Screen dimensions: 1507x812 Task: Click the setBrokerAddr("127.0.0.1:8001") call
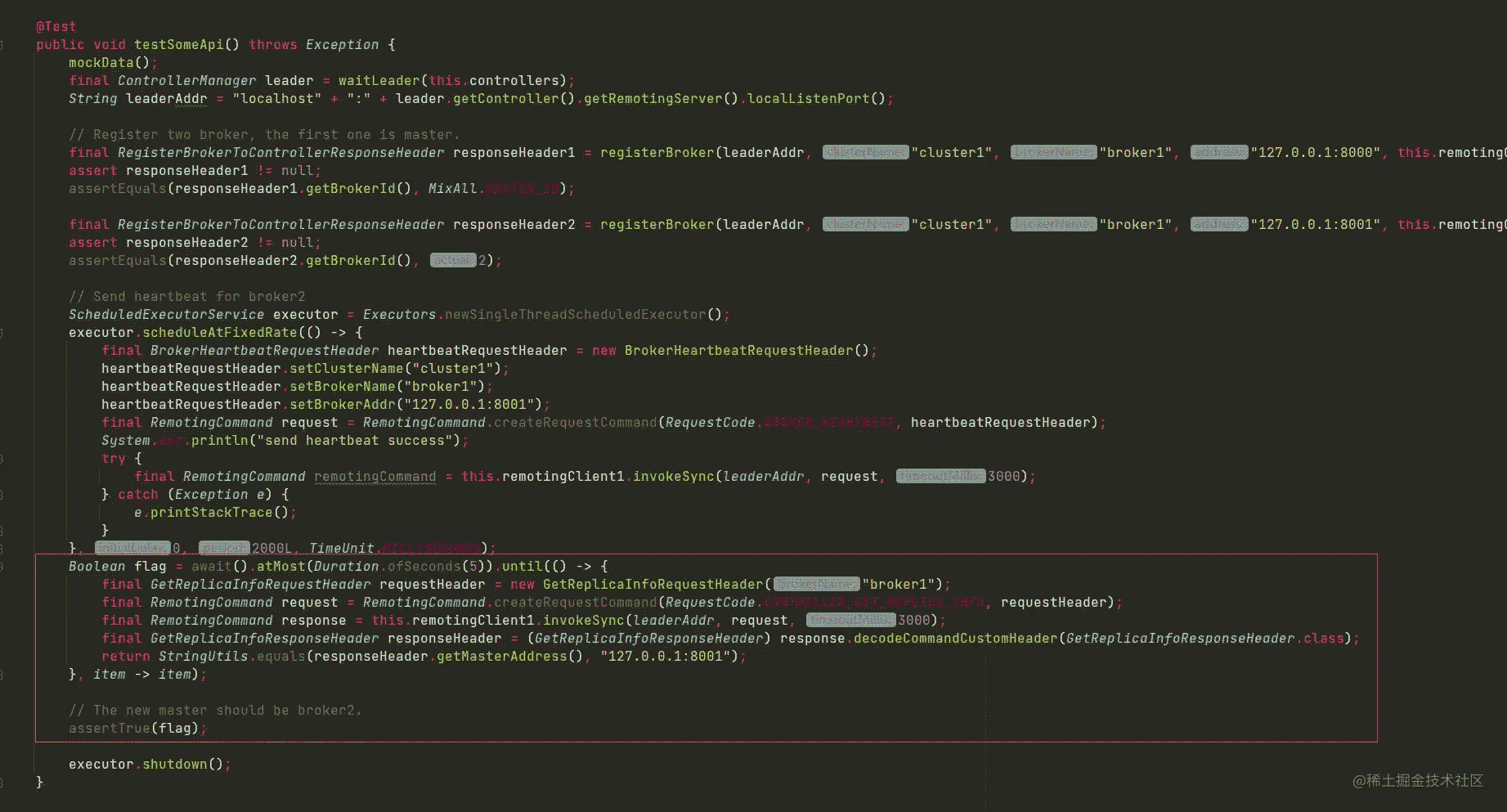415,405
